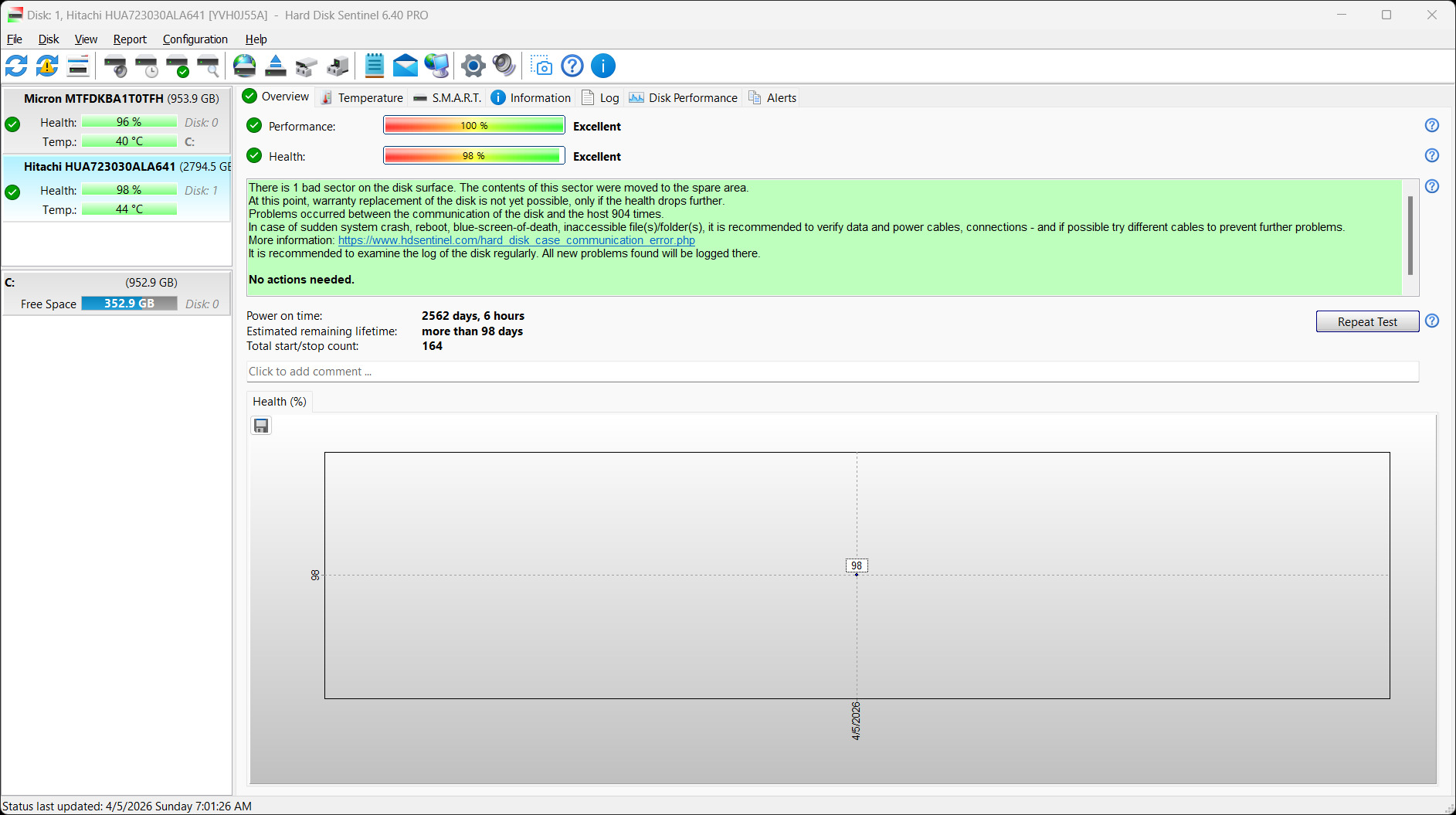Click the Repeat Test button
Viewport: 1456px width, 815px height.
click(1367, 322)
